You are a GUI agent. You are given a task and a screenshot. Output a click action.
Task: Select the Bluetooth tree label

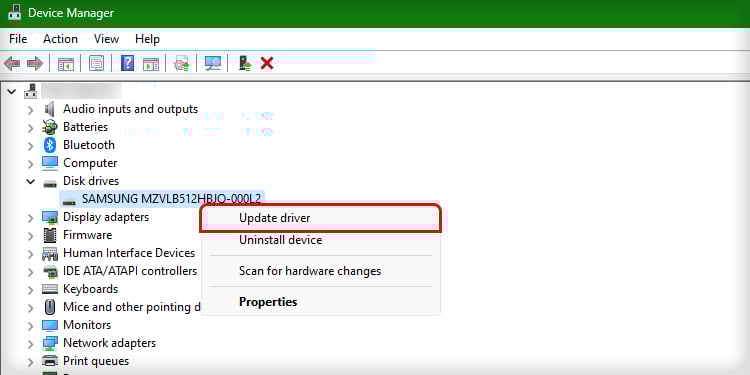(x=89, y=145)
